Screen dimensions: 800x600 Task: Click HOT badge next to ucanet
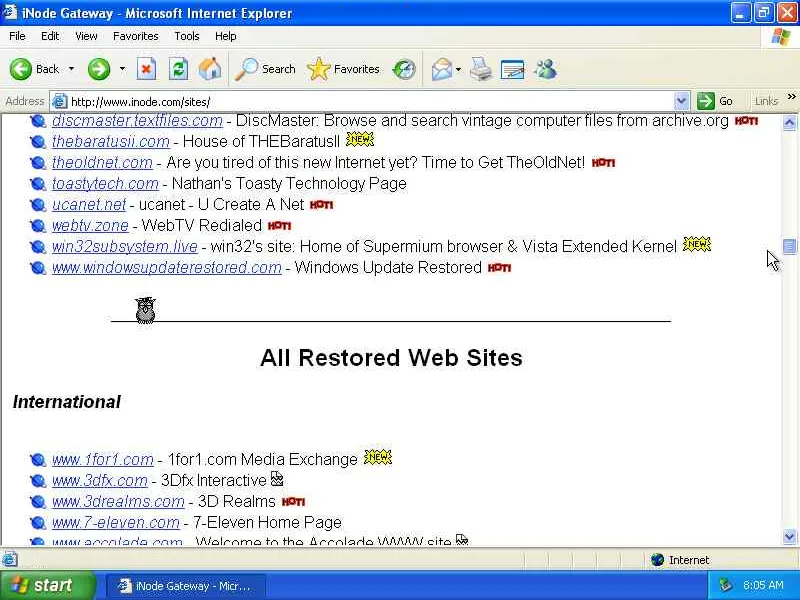(x=321, y=205)
